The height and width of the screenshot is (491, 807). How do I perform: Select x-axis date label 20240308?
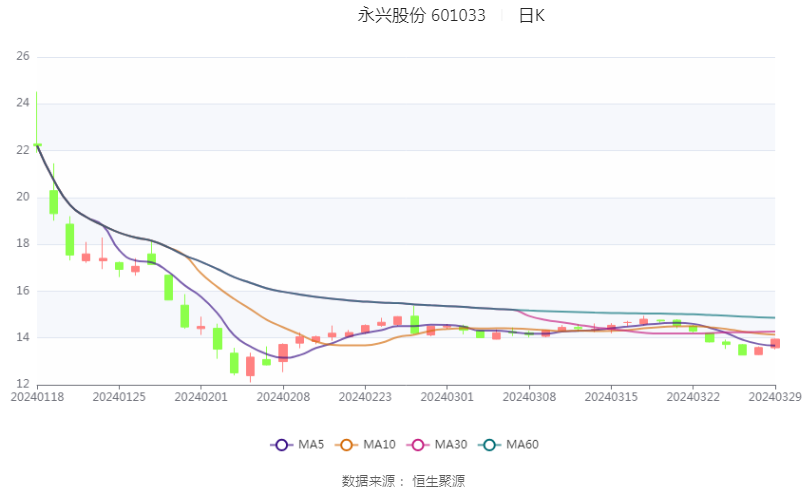click(x=529, y=397)
